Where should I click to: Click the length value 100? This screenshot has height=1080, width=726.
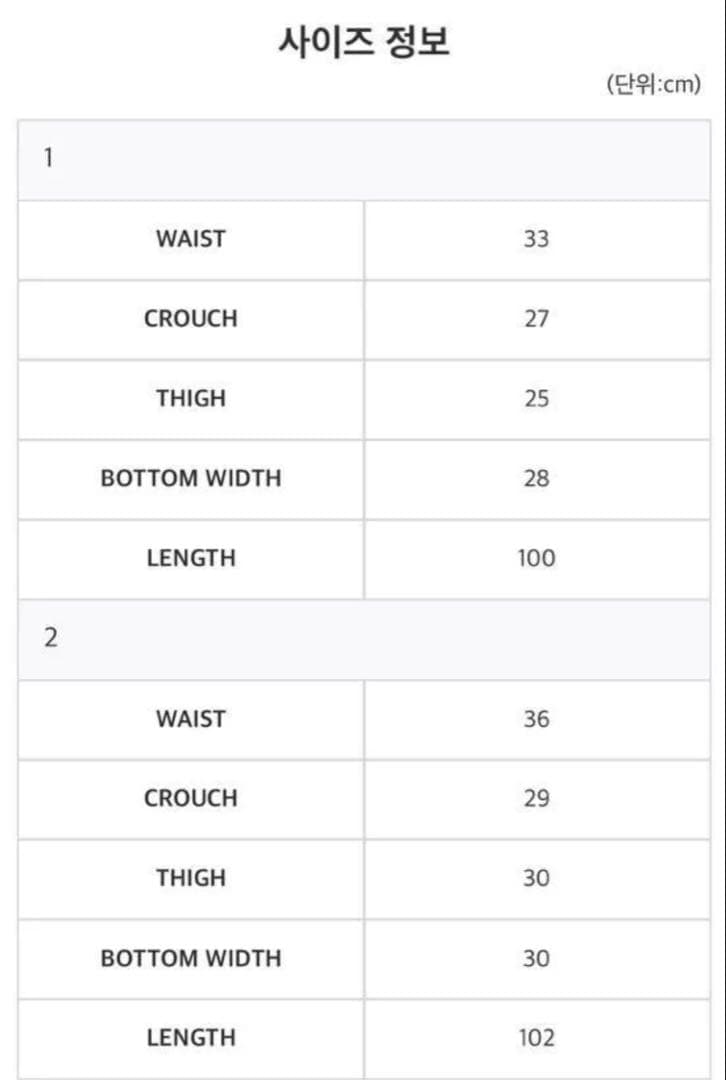pyautogui.click(x=536, y=558)
